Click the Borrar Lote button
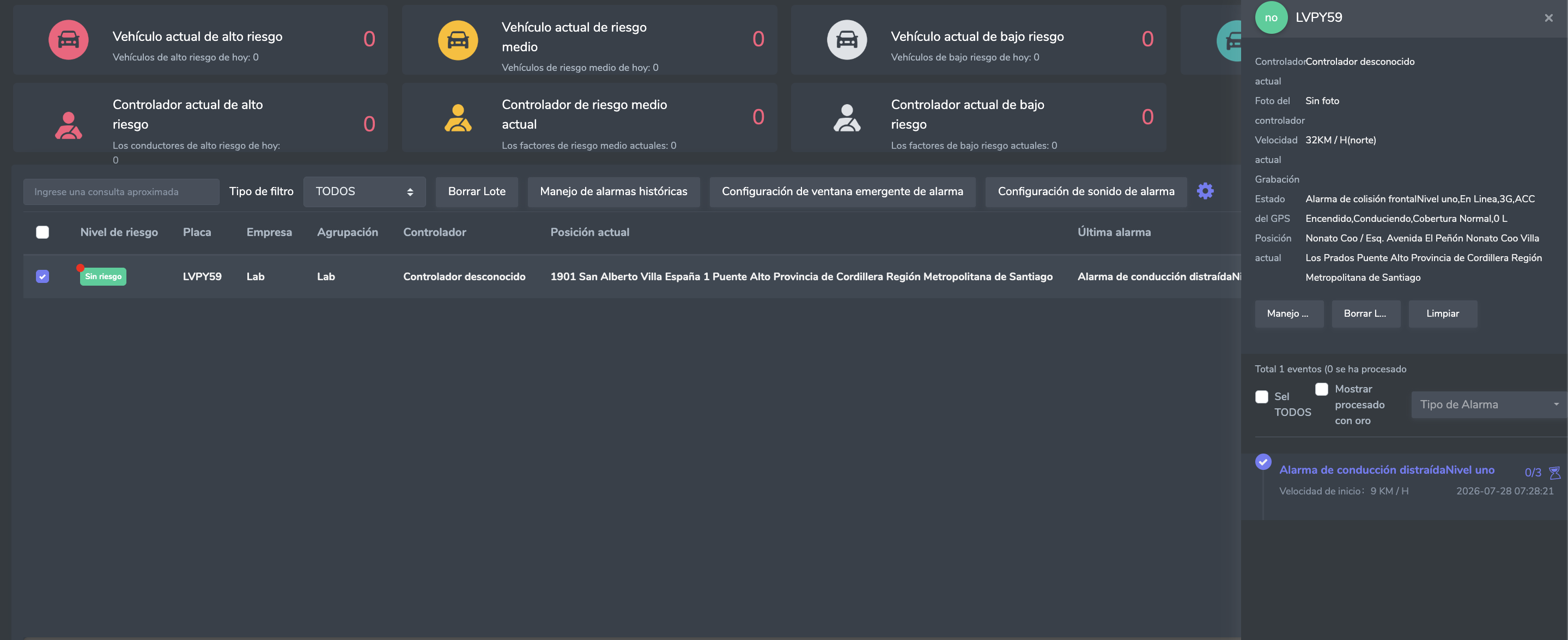Viewport: 1568px width, 640px height. pos(477,192)
